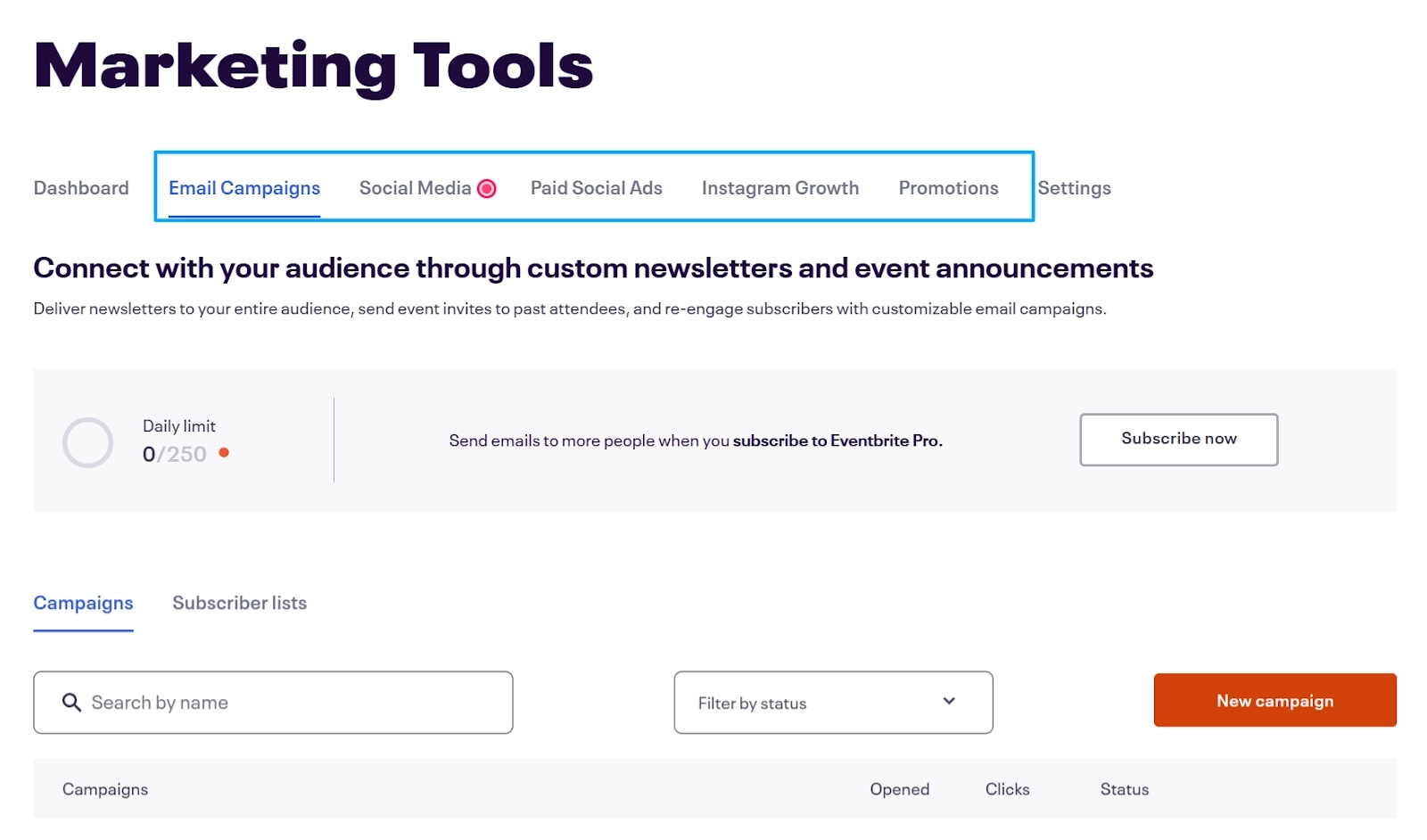Click the Search by name field
1427x840 pixels.
point(273,703)
